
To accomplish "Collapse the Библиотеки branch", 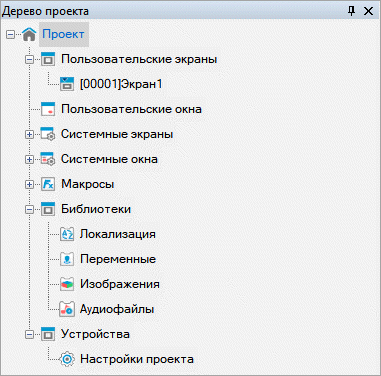I will pos(29,210).
